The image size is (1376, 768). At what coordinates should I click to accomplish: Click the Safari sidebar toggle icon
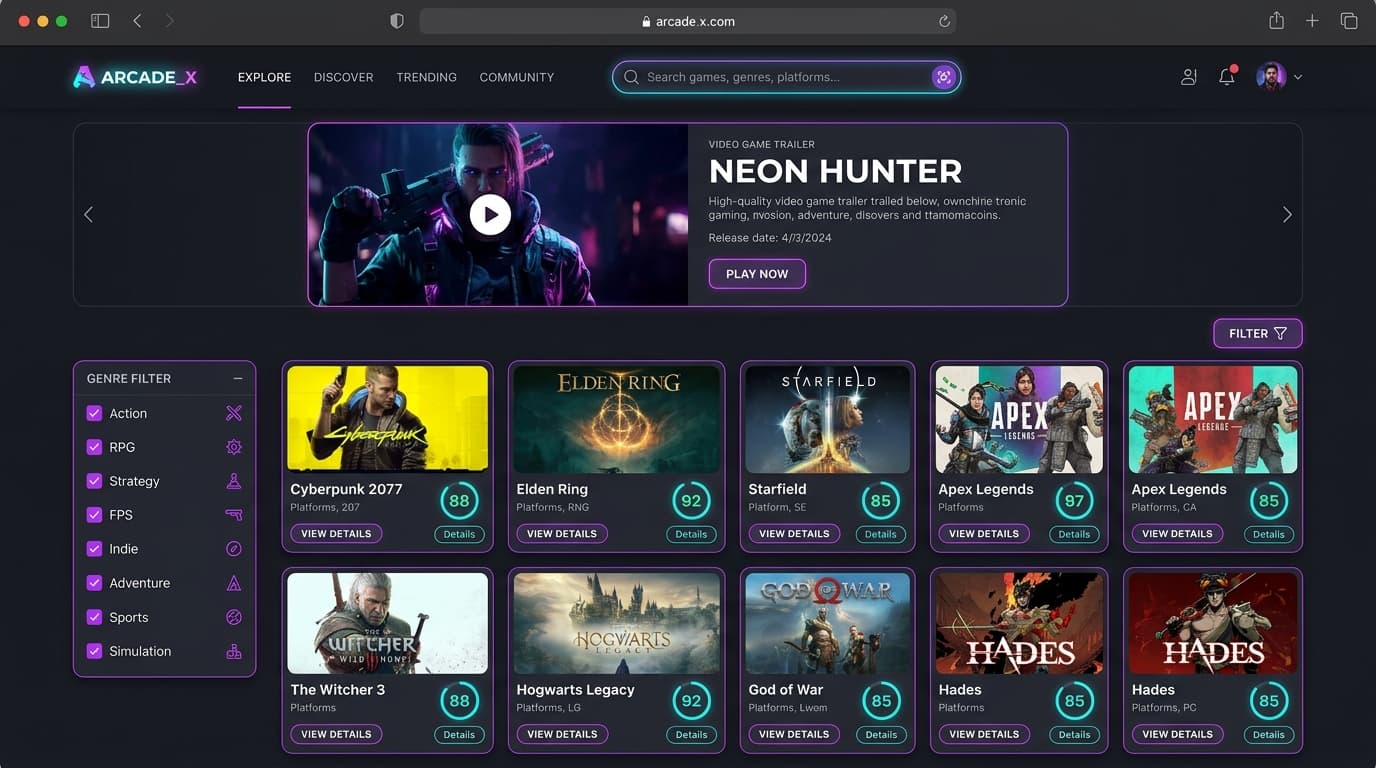[x=100, y=21]
